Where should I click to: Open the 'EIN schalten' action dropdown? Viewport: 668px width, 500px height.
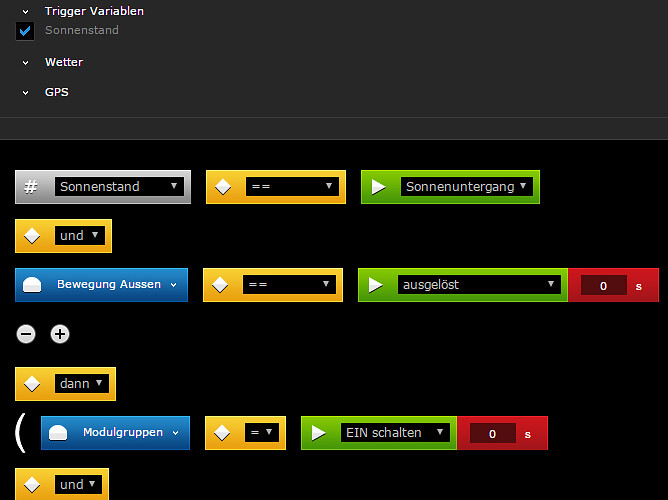(x=395, y=433)
